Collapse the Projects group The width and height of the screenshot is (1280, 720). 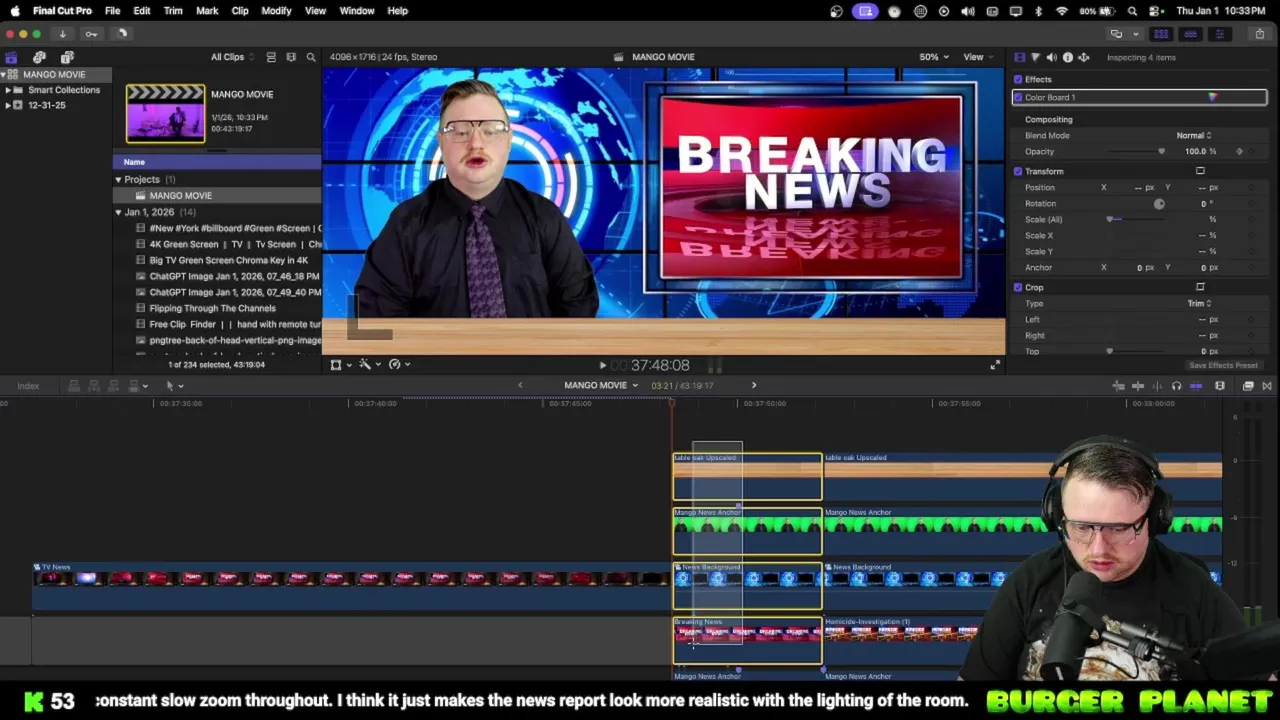[x=118, y=179]
